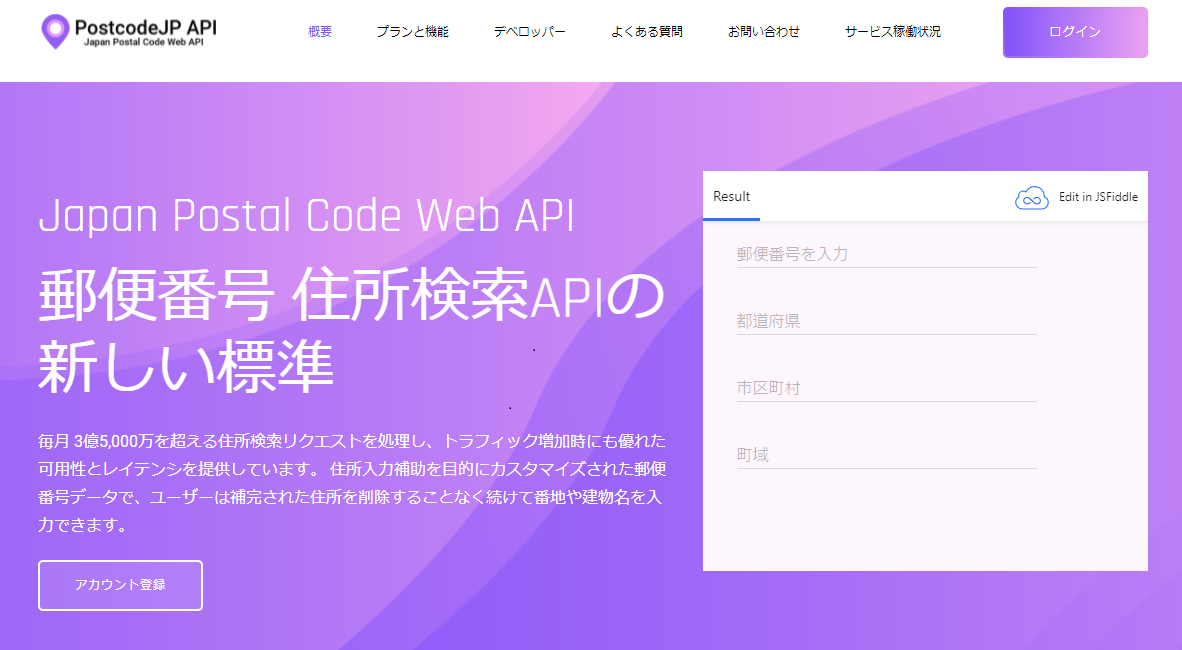Click the 都道府県 field

pyautogui.click(x=886, y=320)
